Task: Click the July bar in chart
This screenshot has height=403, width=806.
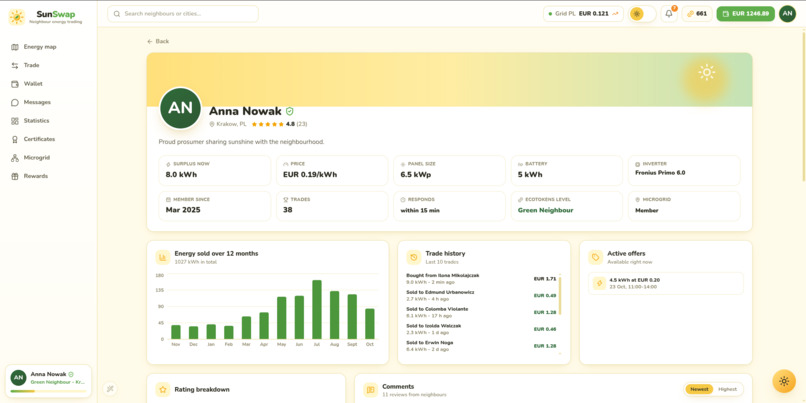Action: (x=317, y=309)
